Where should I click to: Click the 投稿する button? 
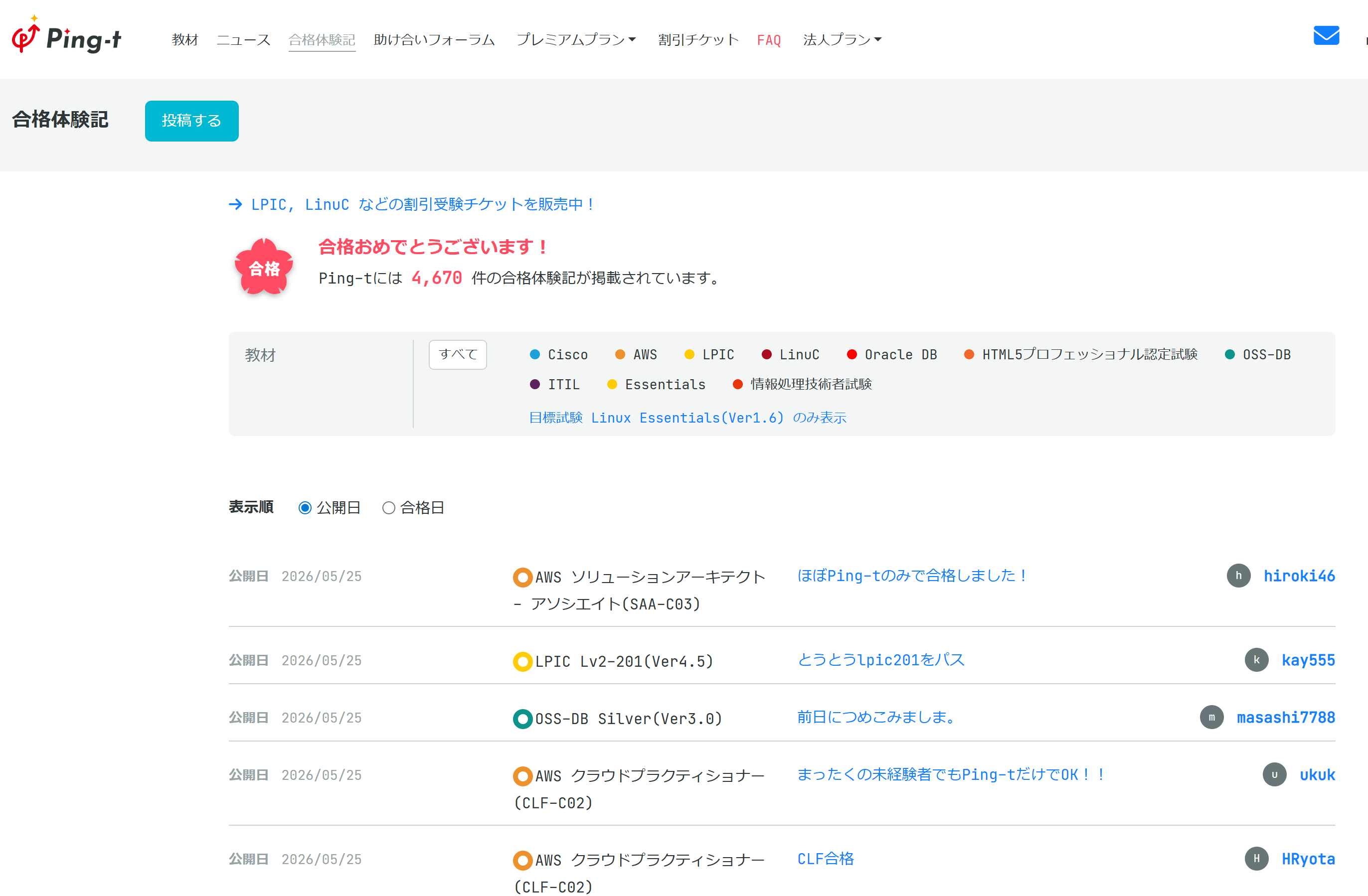point(191,121)
